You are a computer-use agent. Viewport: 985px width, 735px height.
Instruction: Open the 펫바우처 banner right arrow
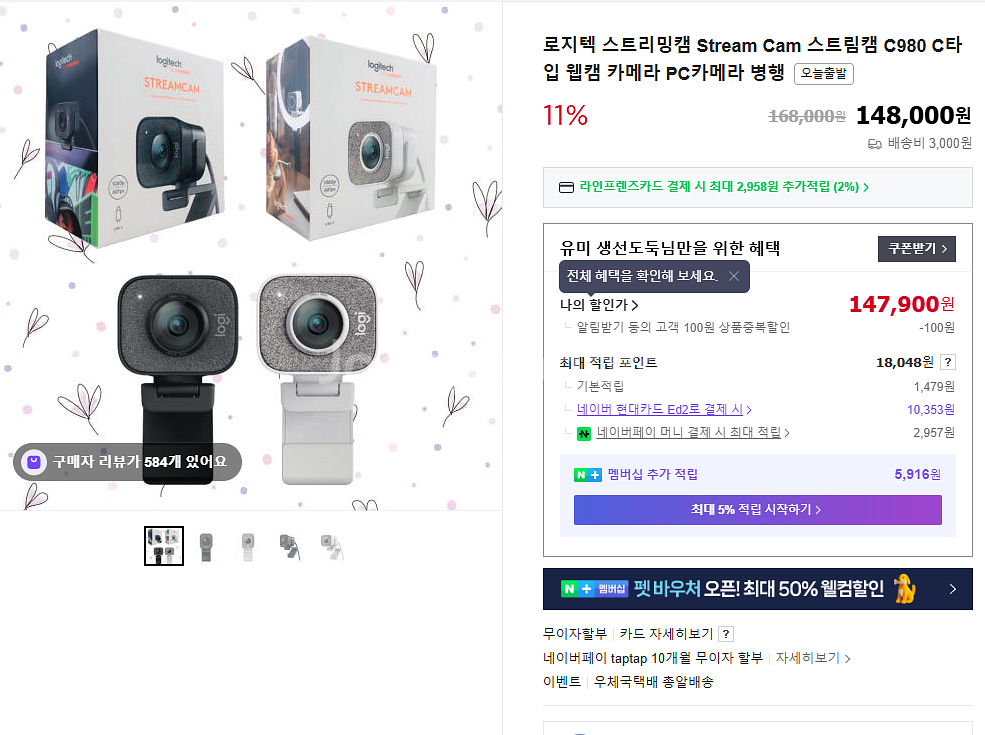(952, 589)
